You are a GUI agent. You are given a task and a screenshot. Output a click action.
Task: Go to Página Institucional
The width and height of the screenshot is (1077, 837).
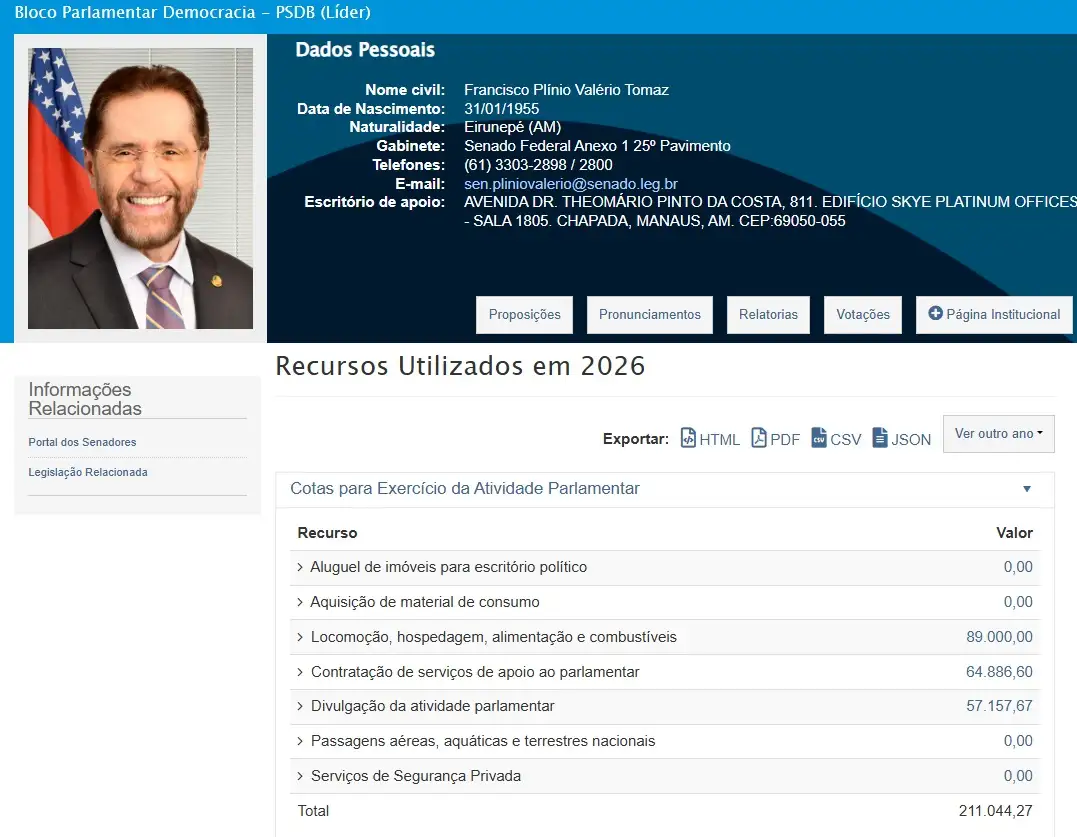pyautogui.click(x=994, y=314)
